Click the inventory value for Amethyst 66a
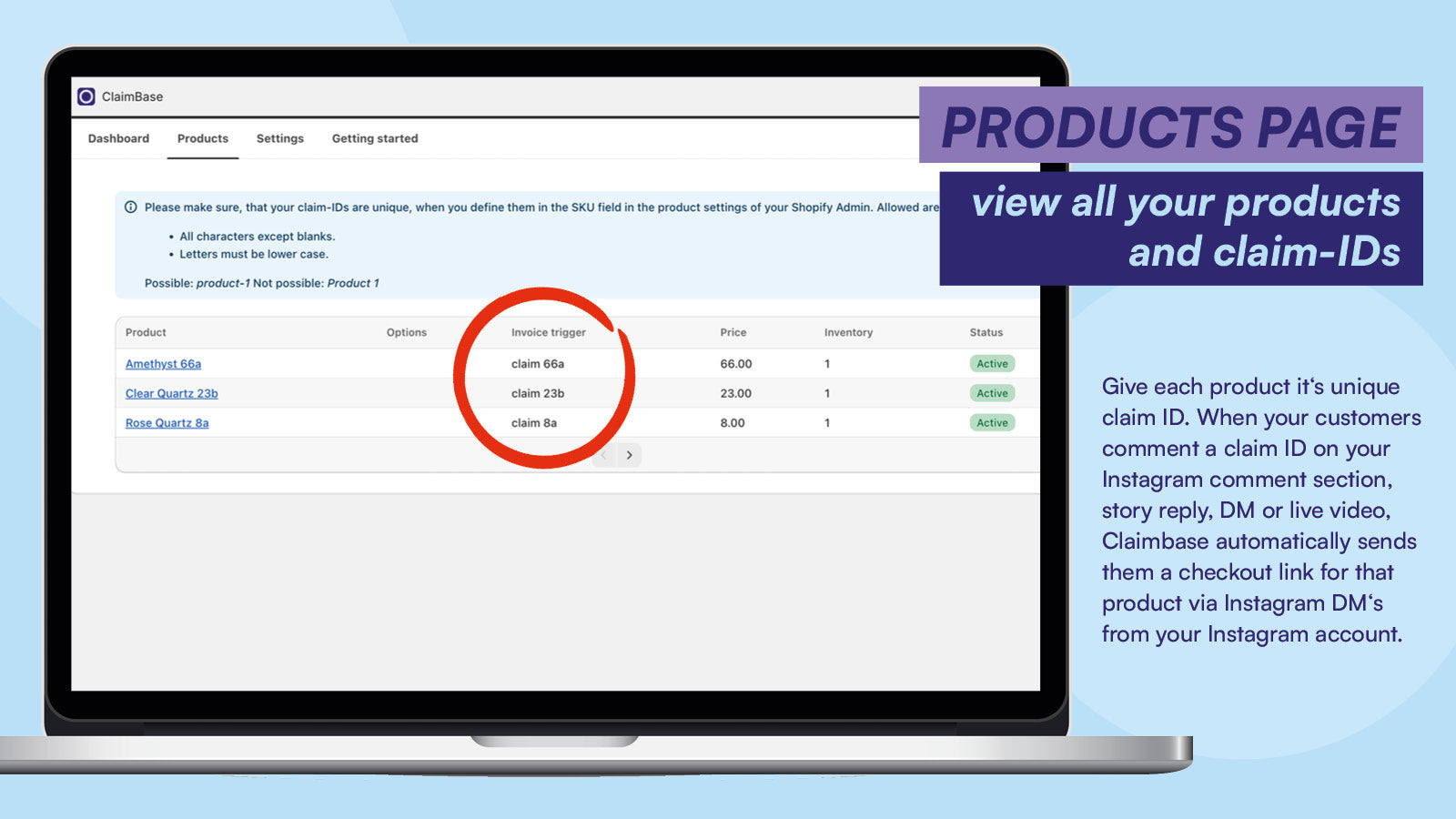This screenshot has width=1456, height=819. [x=827, y=364]
